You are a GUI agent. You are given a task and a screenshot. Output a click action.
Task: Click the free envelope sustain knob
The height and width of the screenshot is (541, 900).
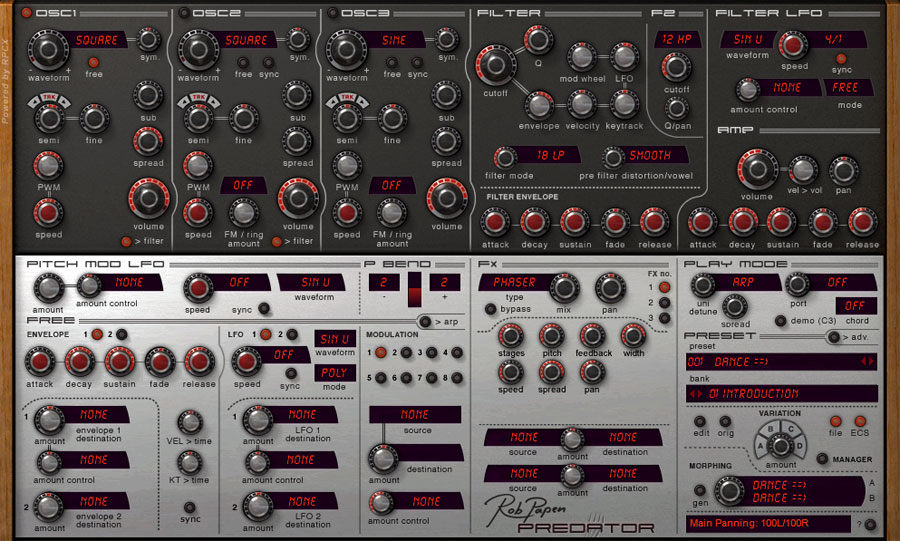pos(119,362)
